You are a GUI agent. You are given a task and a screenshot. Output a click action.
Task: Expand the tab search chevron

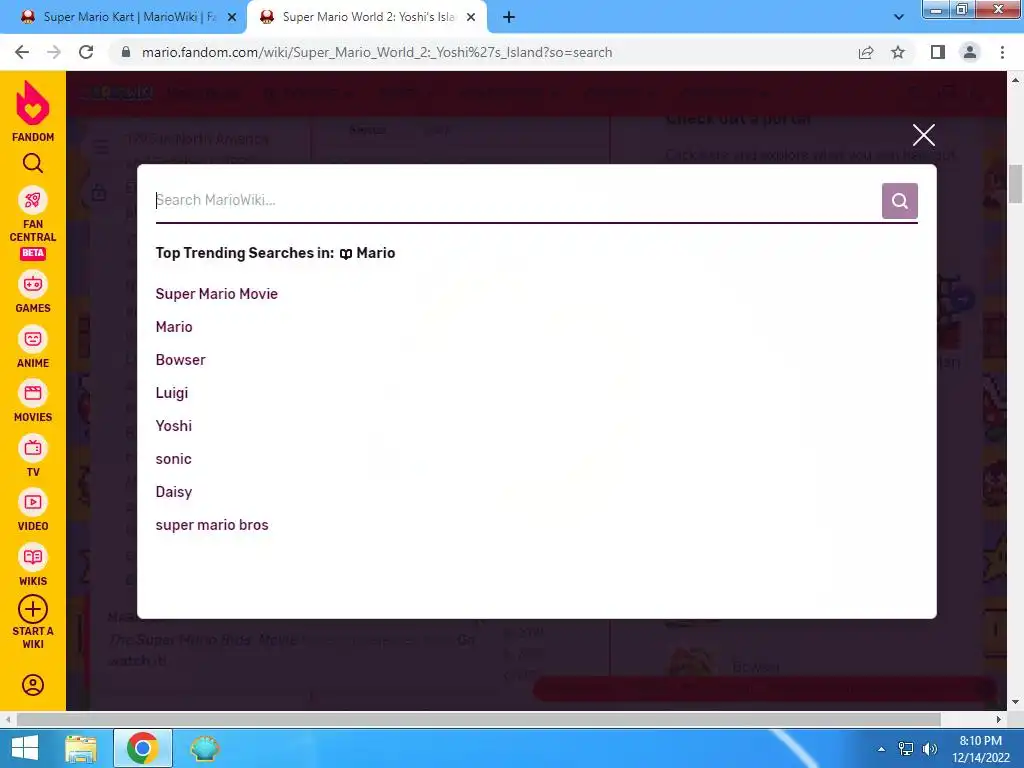tap(899, 17)
